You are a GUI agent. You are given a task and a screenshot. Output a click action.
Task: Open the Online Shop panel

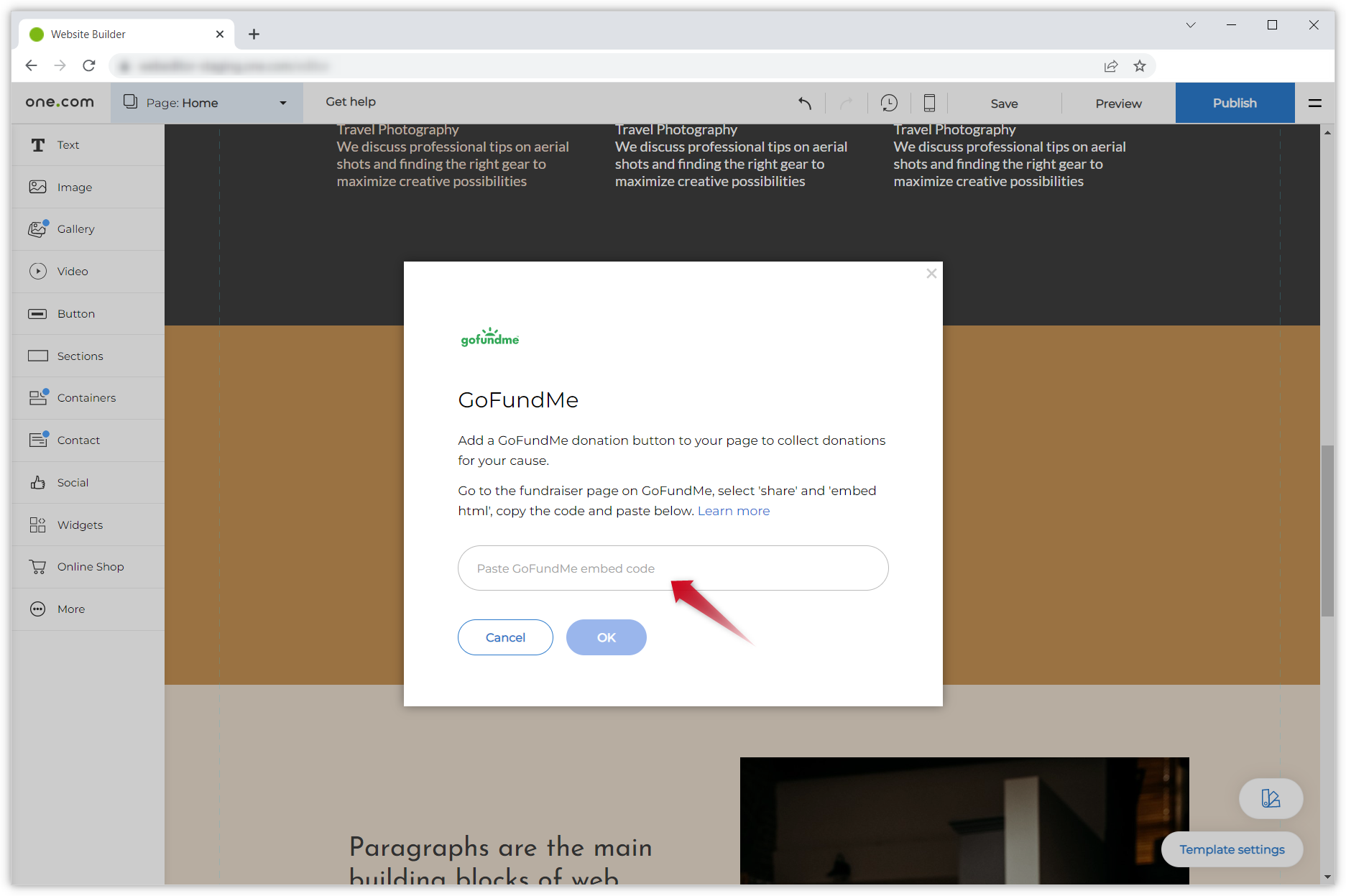click(x=91, y=566)
